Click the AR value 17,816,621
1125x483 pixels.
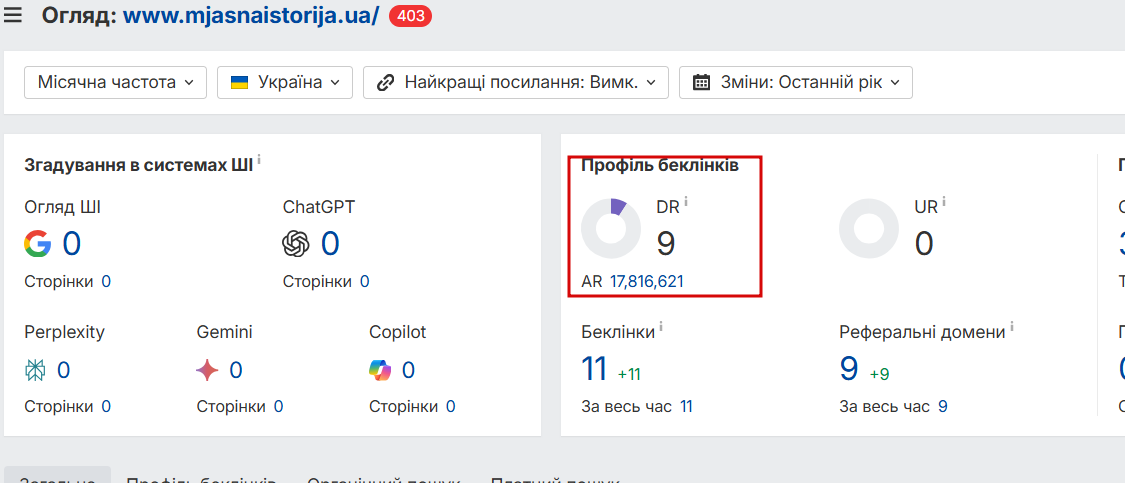[x=647, y=282]
